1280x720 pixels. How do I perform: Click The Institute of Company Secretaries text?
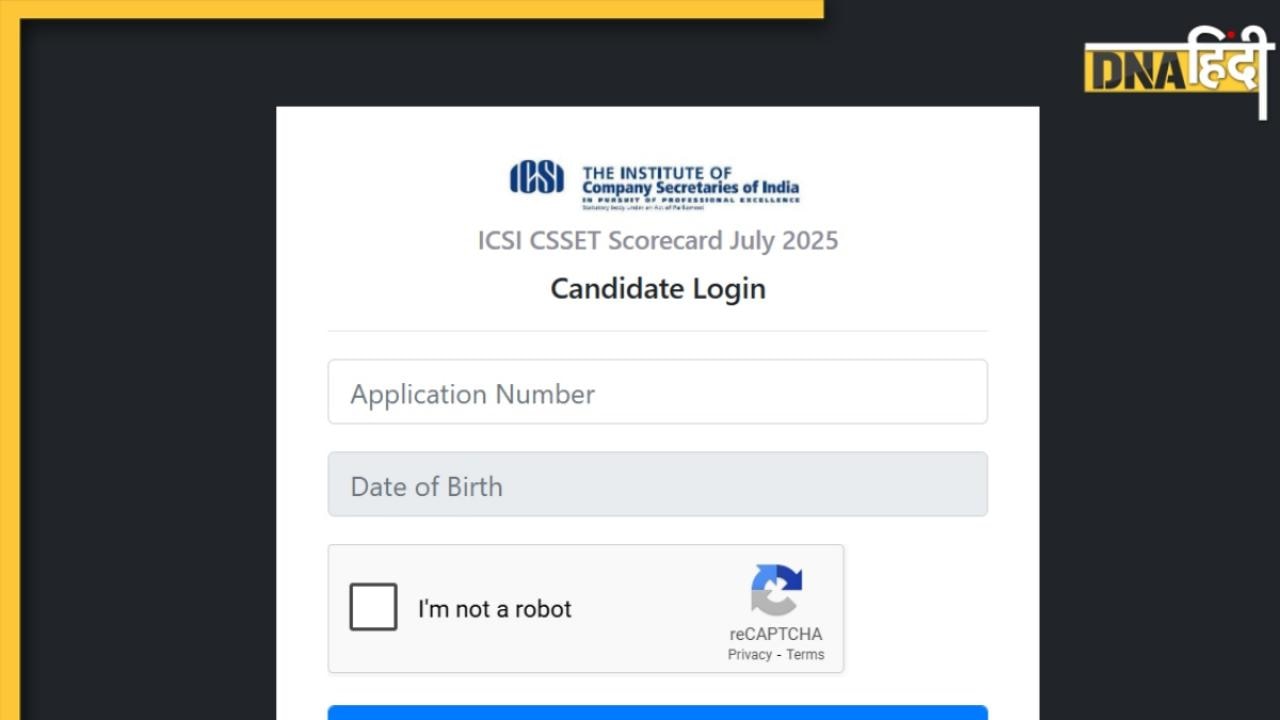(691, 181)
